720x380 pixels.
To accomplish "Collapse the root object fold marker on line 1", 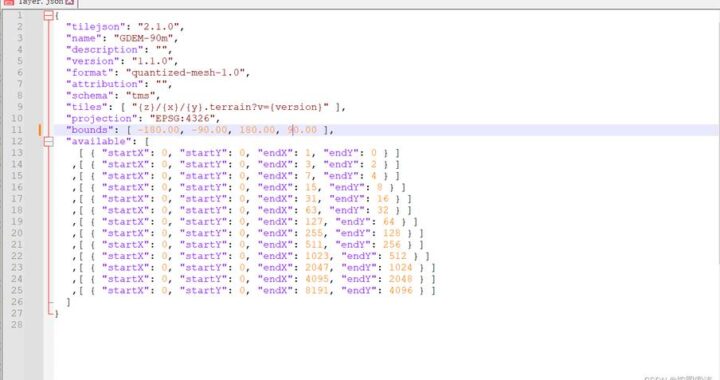I will pyautogui.click(x=49, y=16).
